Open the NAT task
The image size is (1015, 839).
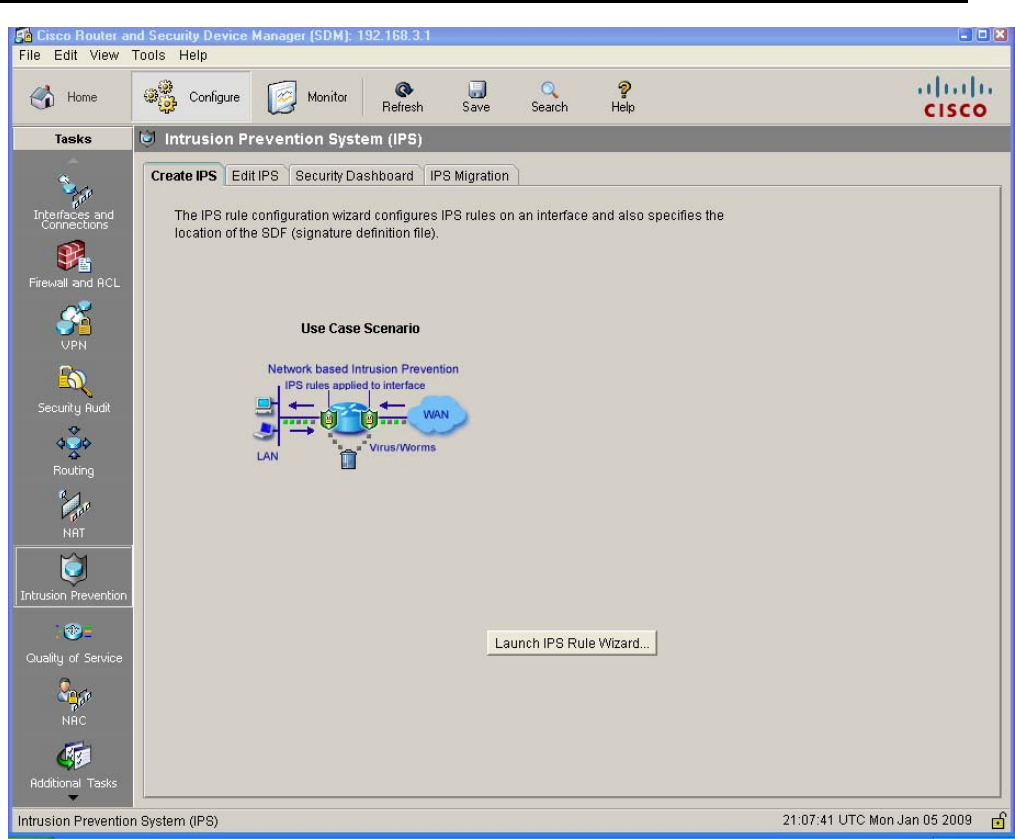pos(74,515)
